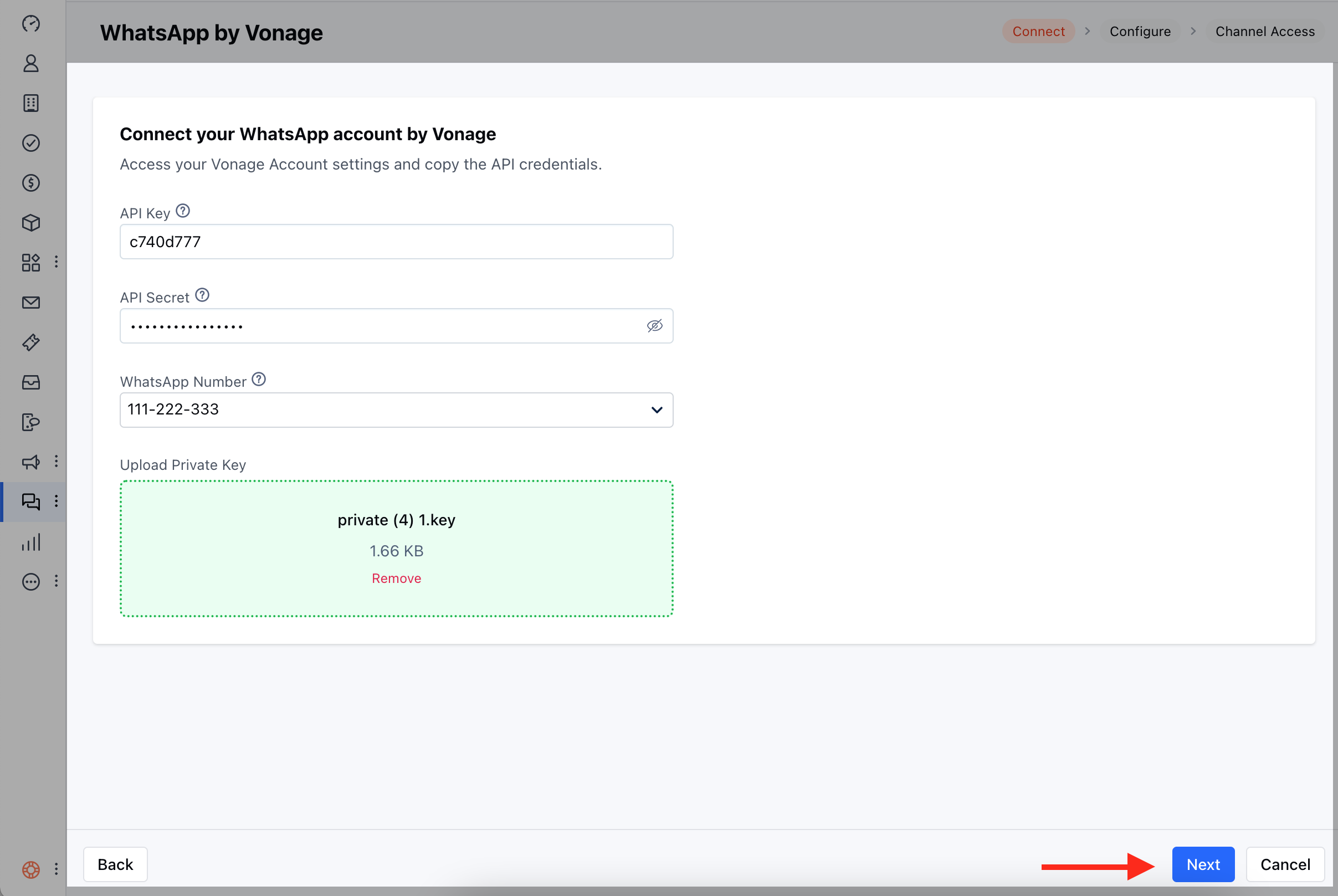Open the conversations chat bubbles icon in sidebar
The image size is (1338, 896).
31,501
